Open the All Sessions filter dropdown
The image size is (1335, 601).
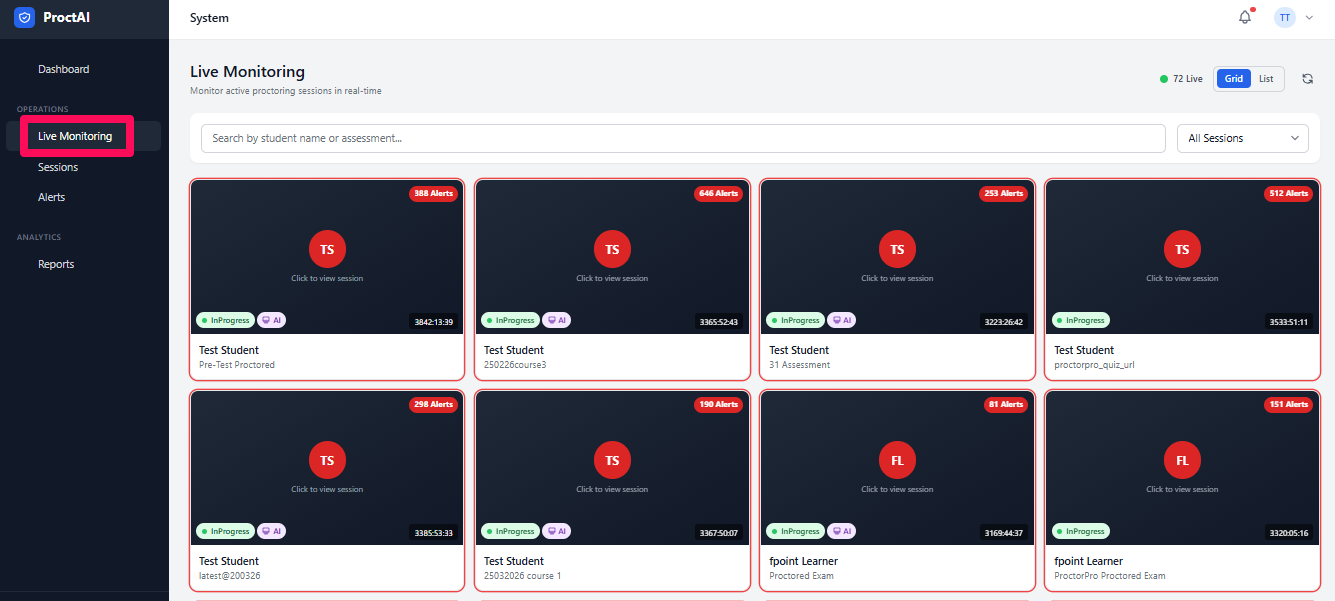point(1243,138)
